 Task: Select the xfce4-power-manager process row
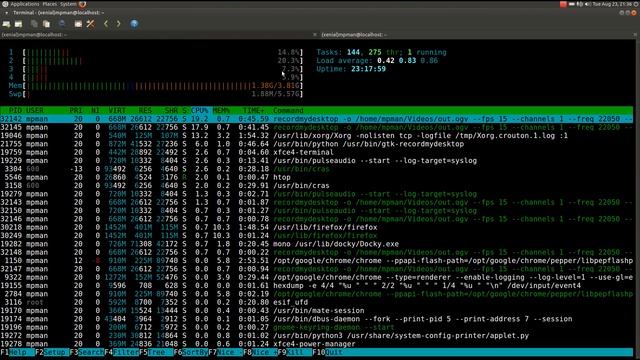(316, 344)
